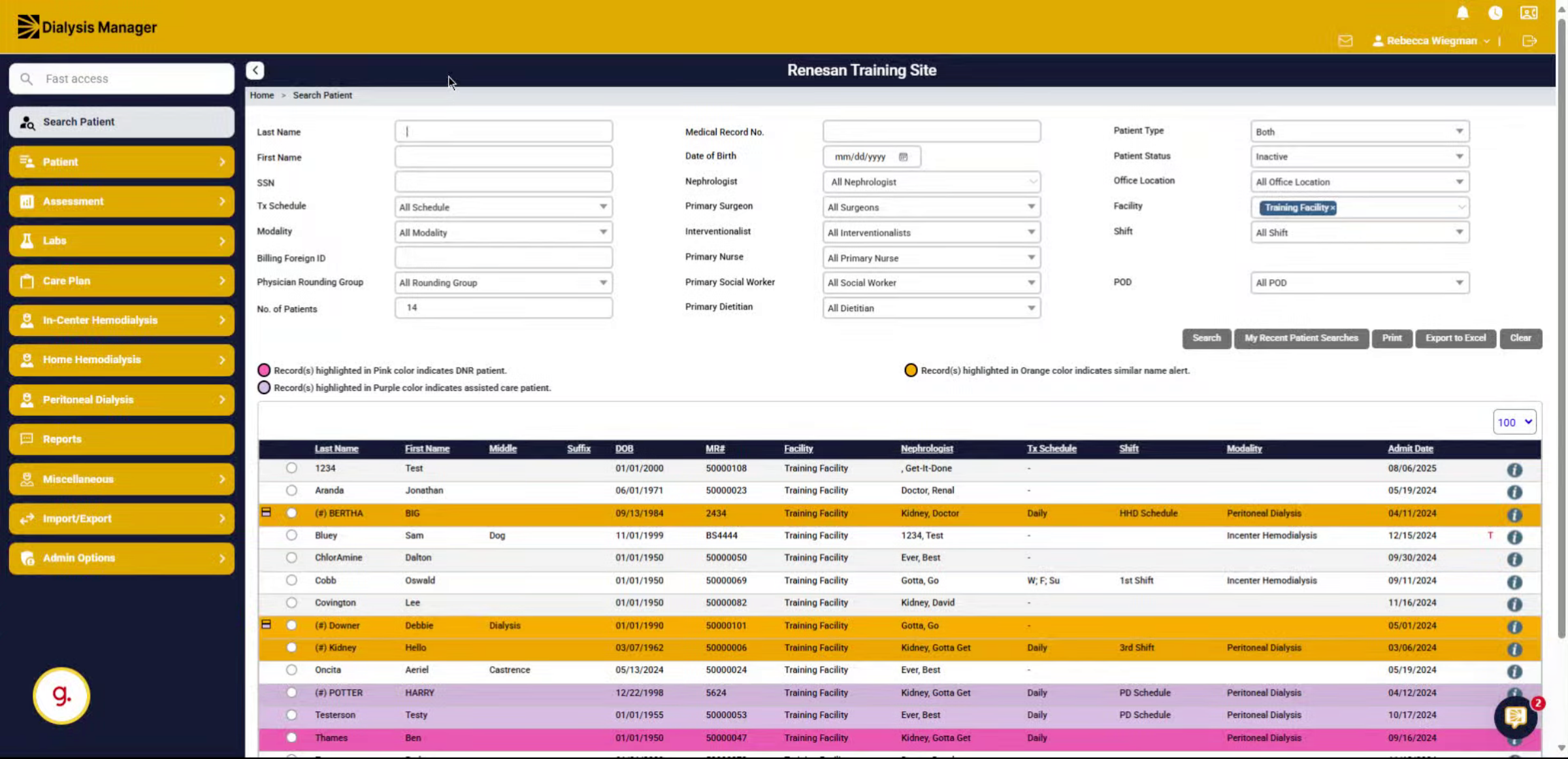Image resolution: width=1568 pixels, height=759 pixels.
Task: Open the Admin Options menu
Action: tap(122, 558)
